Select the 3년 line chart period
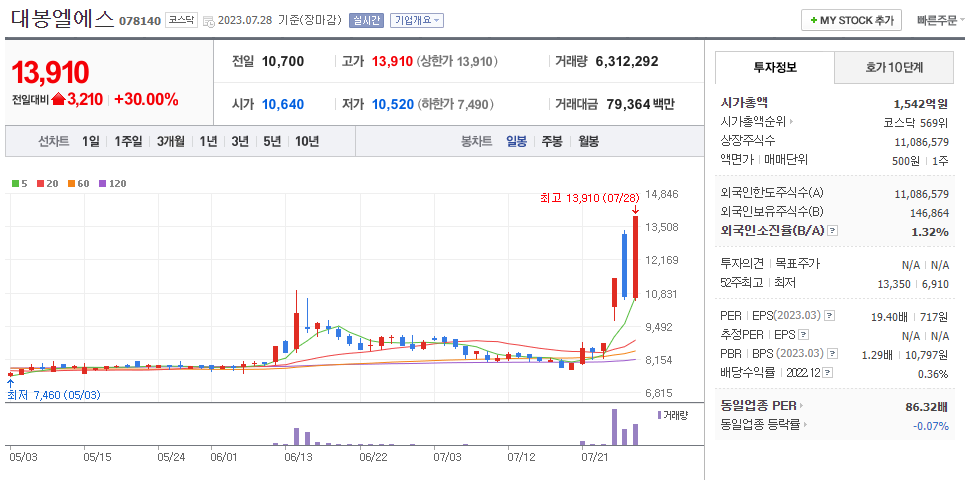The image size is (971, 480). 240,141
